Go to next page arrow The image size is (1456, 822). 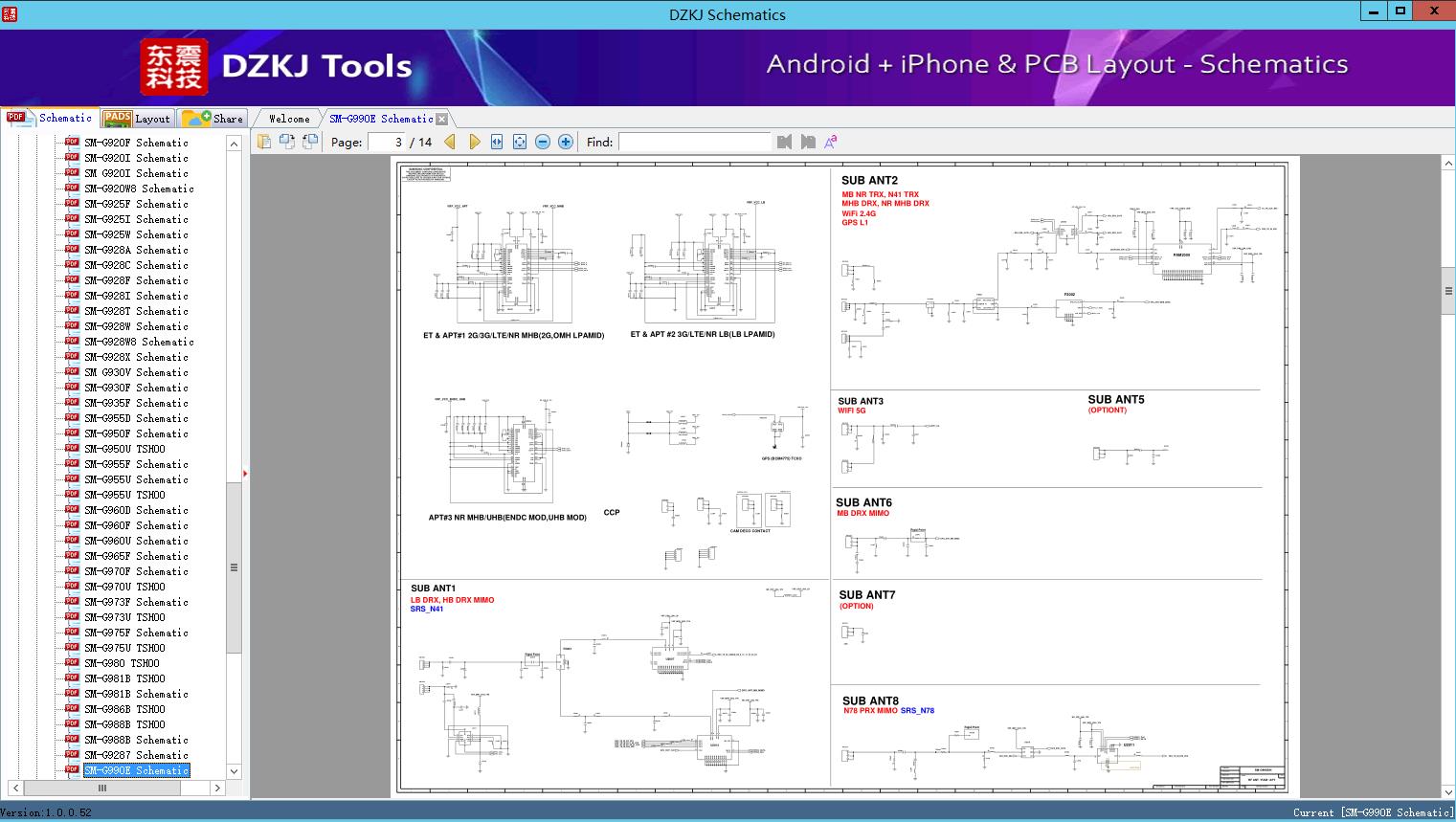click(x=474, y=142)
